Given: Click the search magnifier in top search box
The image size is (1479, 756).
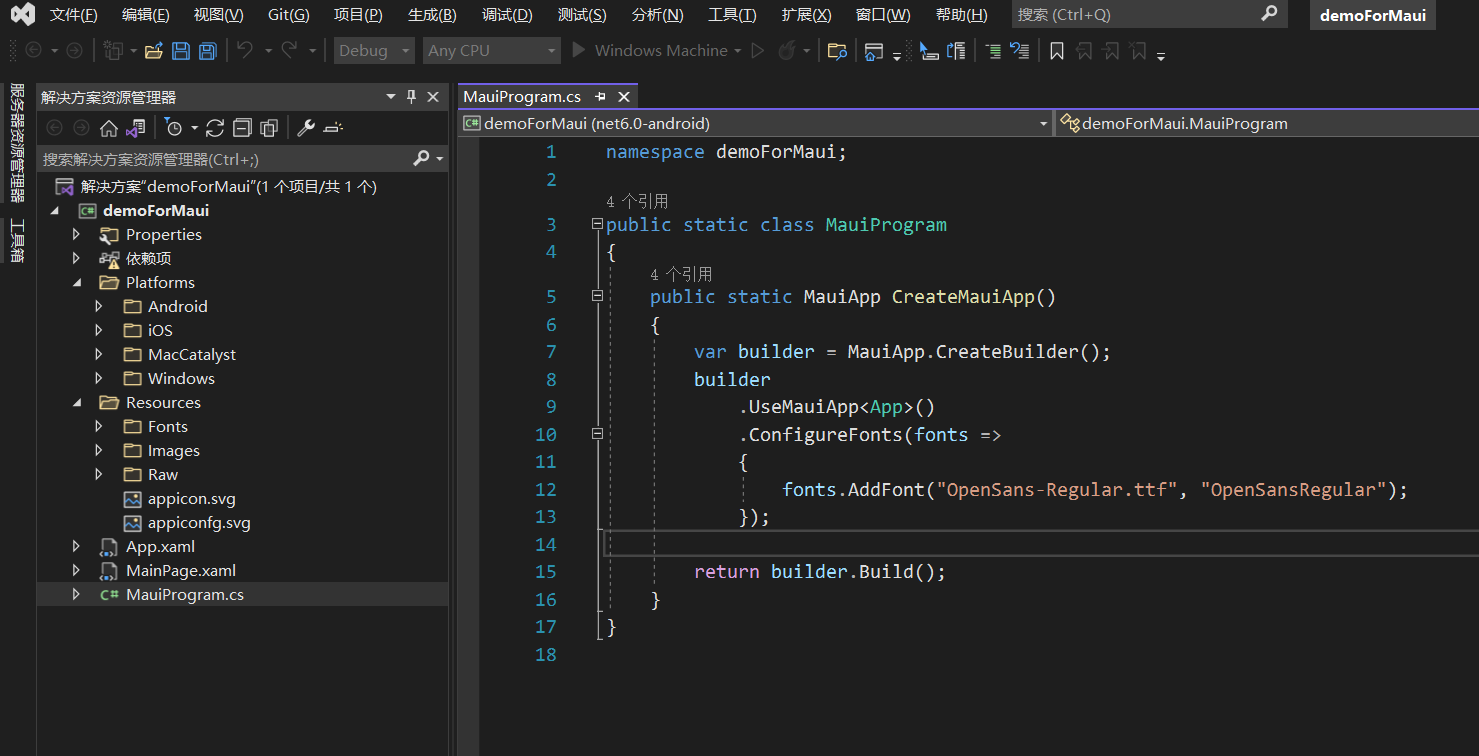Looking at the screenshot, I should (1269, 14).
